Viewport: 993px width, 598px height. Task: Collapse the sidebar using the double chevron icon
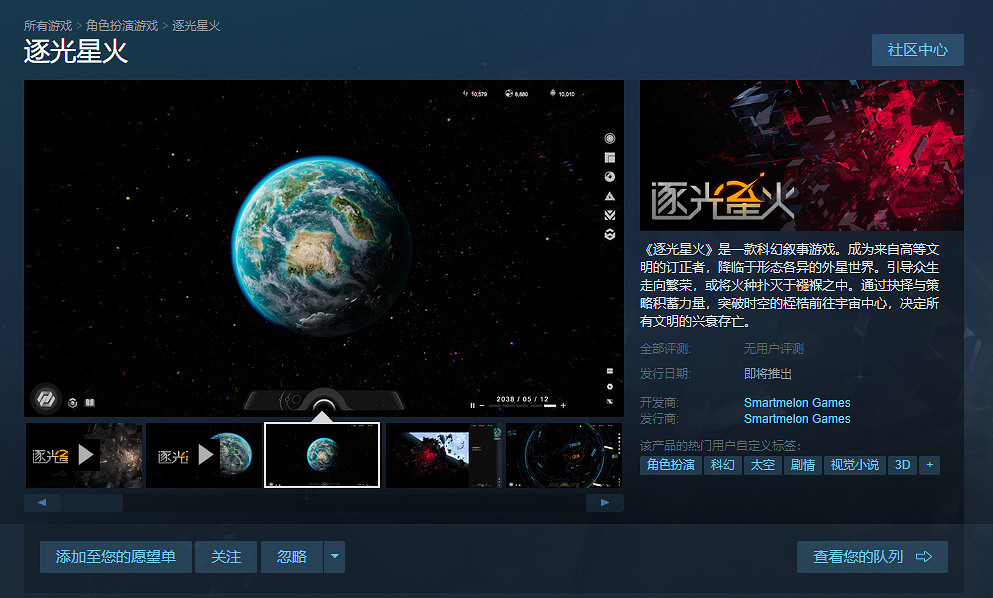coord(611,216)
